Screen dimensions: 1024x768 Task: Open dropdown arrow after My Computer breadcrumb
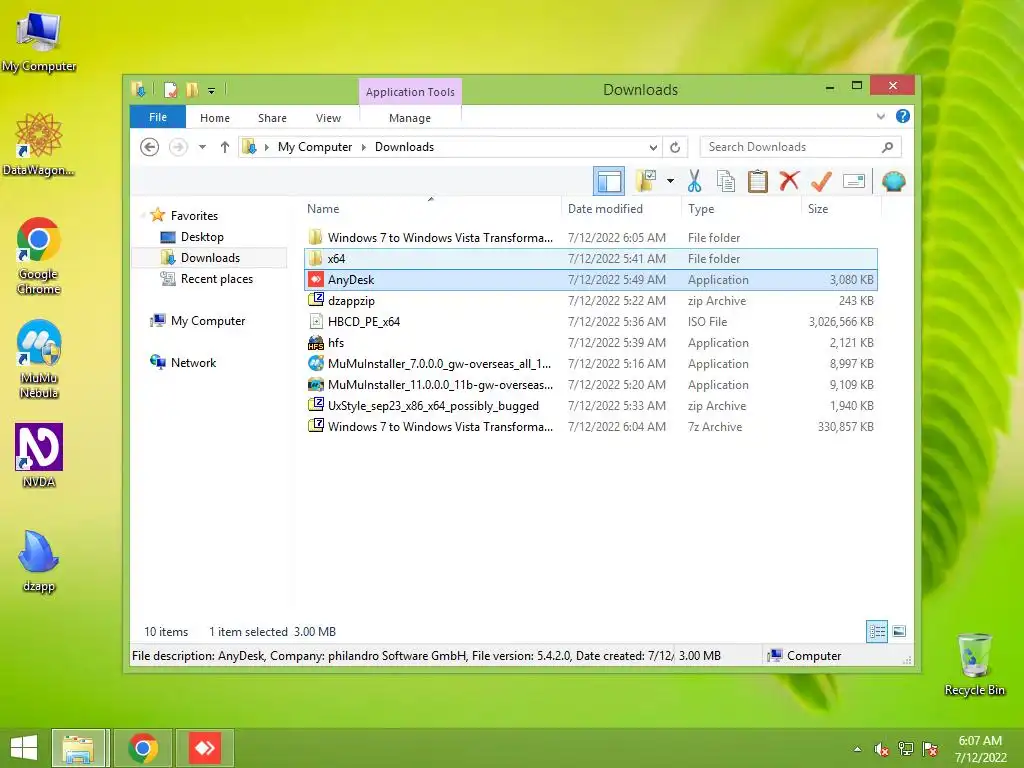coord(364,147)
